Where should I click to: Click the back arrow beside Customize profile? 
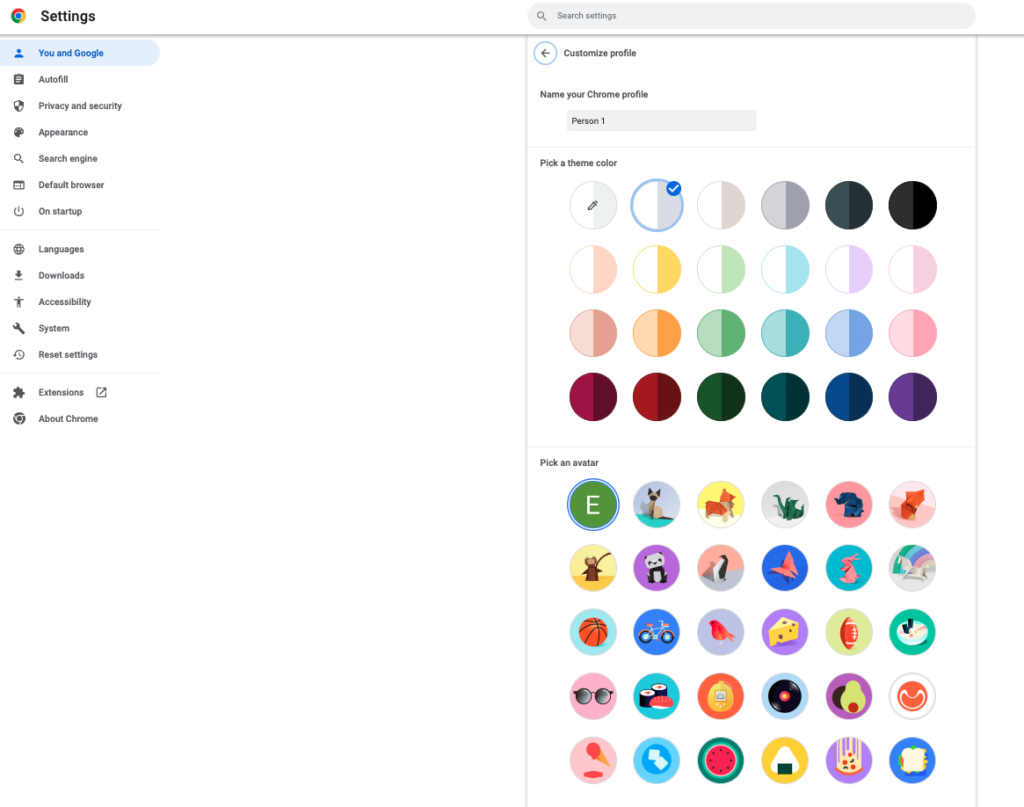(x=545, y=53)
